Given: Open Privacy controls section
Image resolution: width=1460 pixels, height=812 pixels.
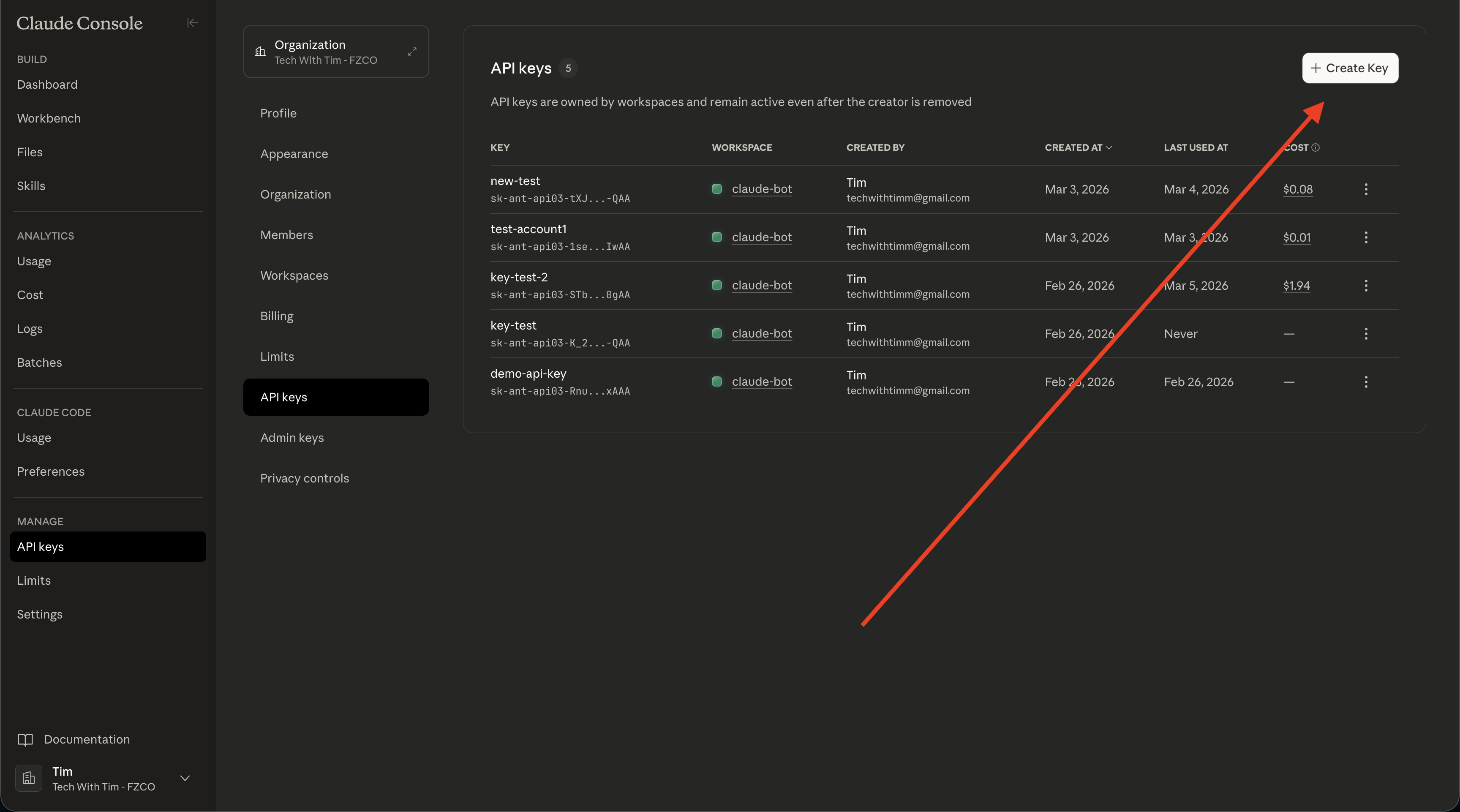Looking at the screenshot, I should pyautogui.click(x=304, y=478).
